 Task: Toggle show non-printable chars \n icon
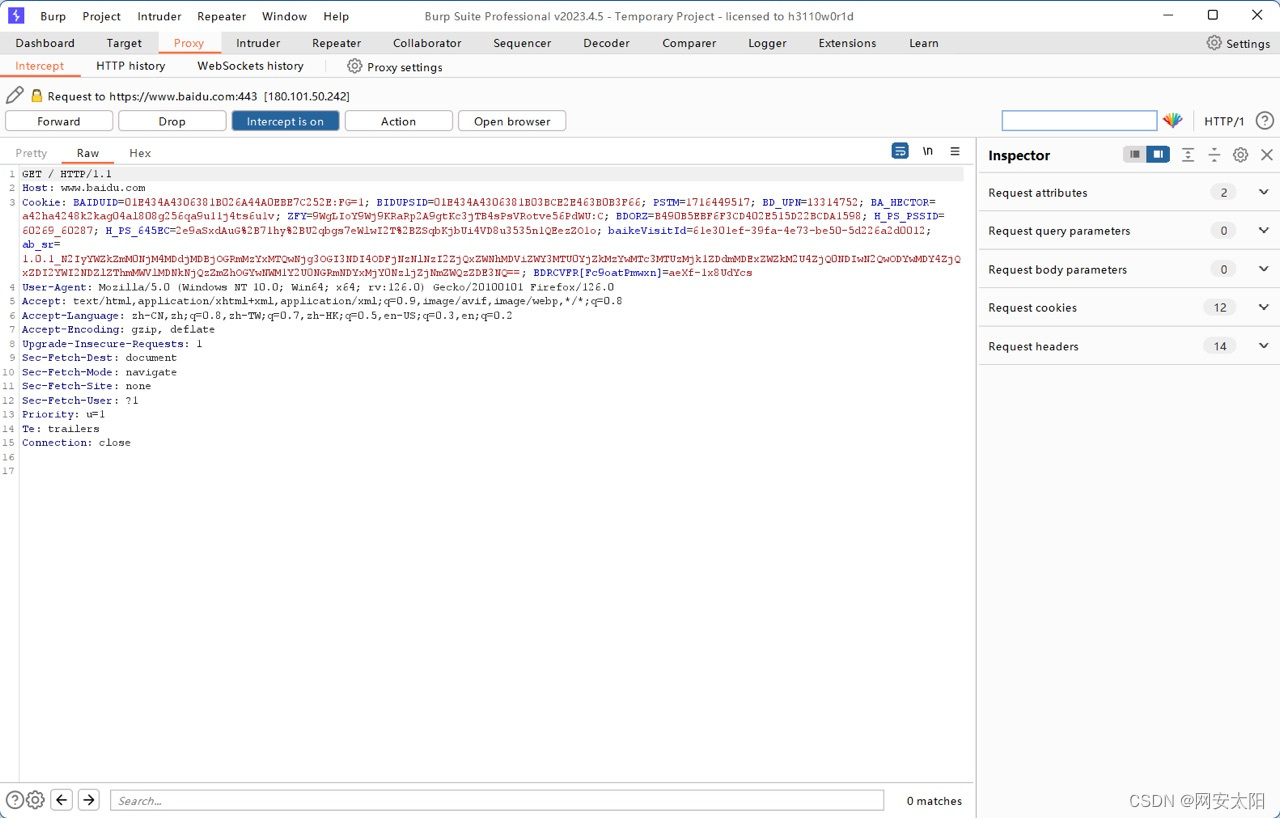(x=928, y=151)
